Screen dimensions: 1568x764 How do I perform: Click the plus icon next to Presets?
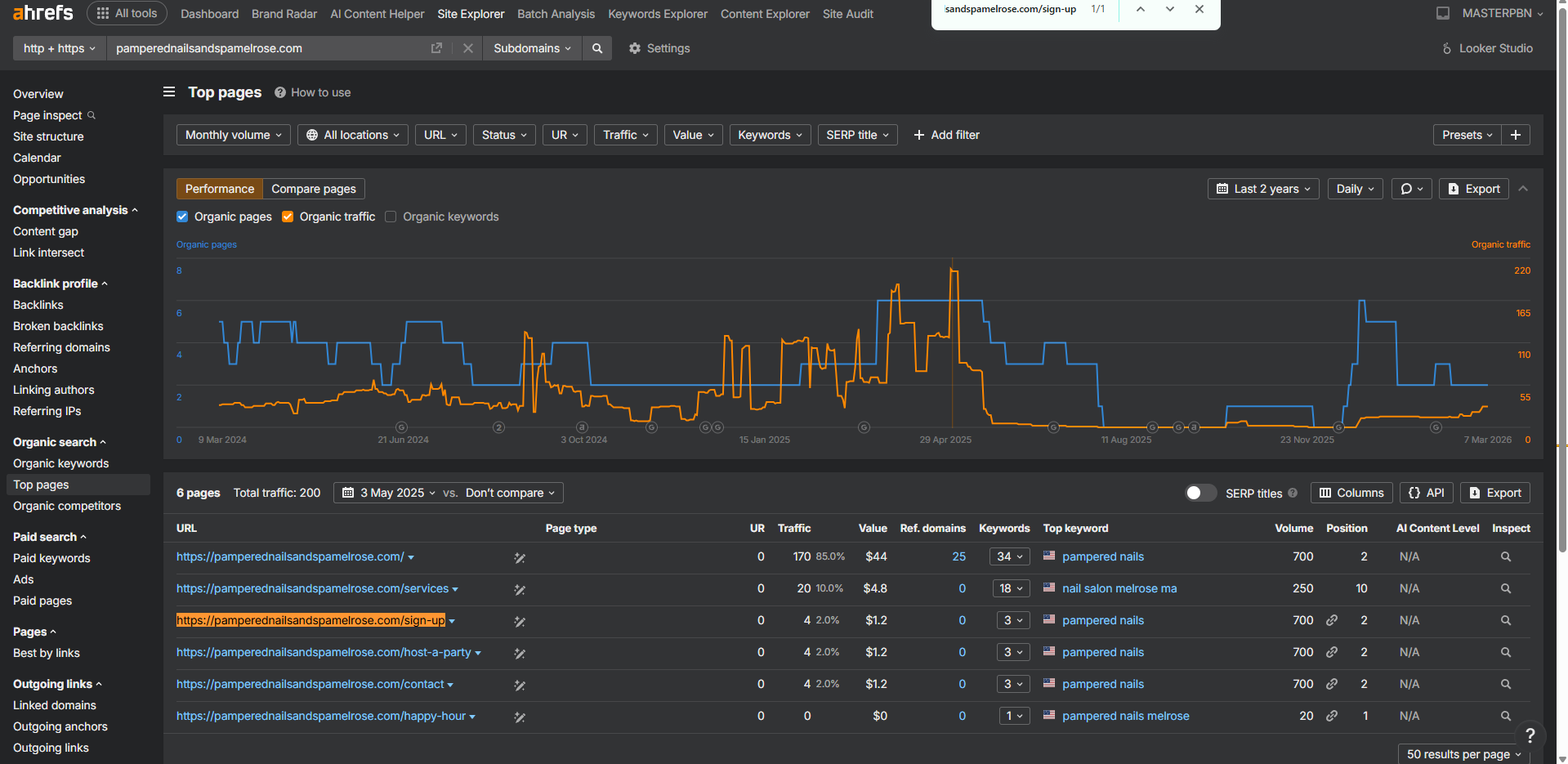coord(1516,135)
